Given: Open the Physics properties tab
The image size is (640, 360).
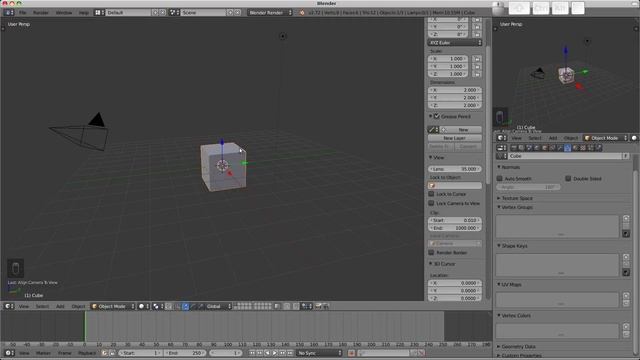Looking at the screenshot, I should 598,148.
